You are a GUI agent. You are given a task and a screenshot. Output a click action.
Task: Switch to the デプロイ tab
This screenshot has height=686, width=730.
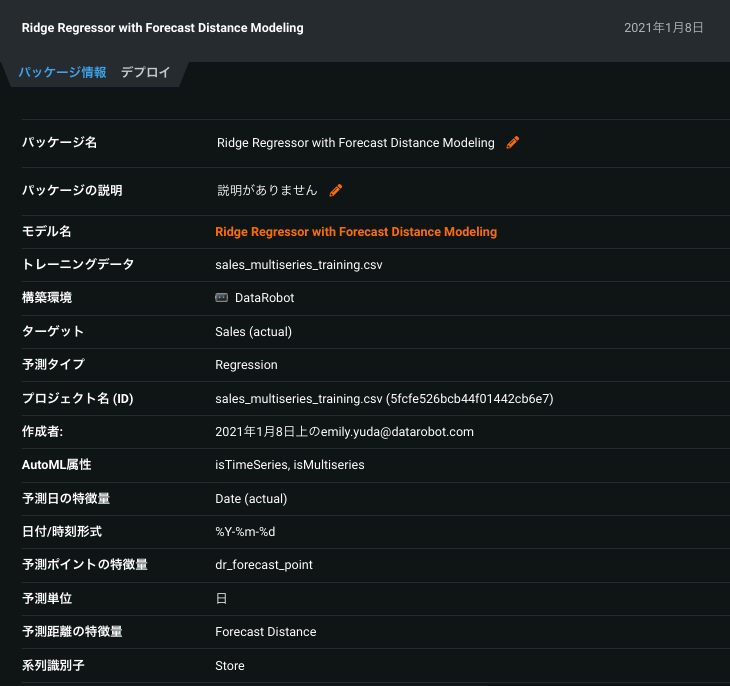[145, 73]
